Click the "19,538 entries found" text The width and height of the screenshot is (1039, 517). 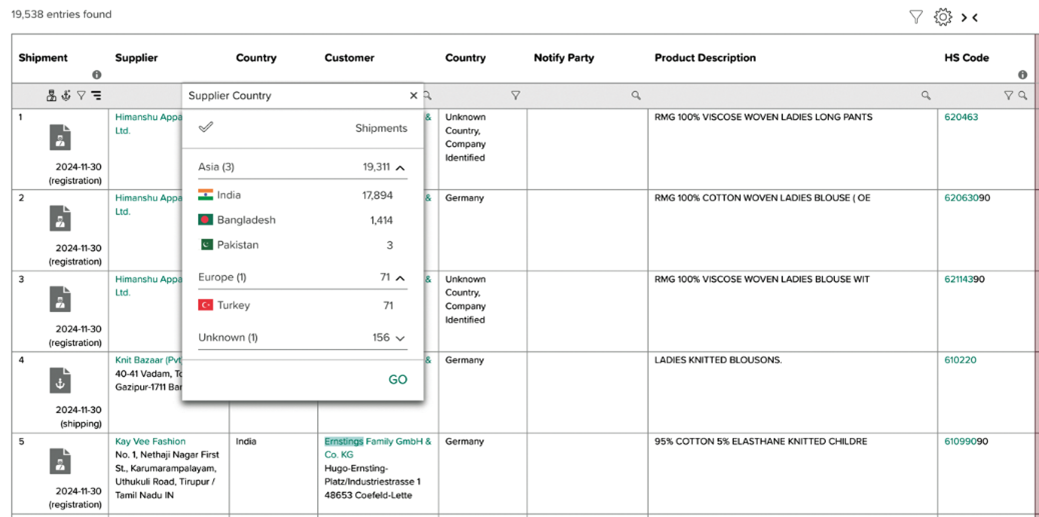tap(62, 14)
